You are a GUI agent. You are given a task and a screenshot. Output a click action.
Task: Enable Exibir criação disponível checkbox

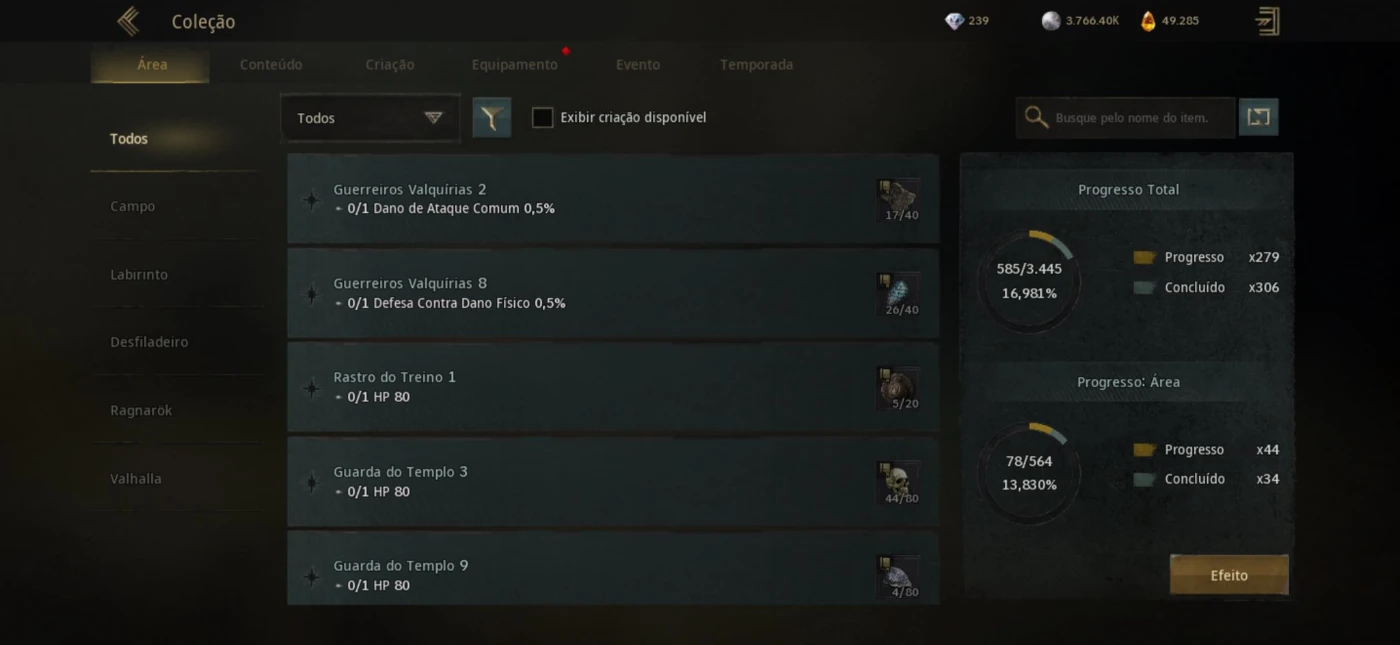[542, 118]
